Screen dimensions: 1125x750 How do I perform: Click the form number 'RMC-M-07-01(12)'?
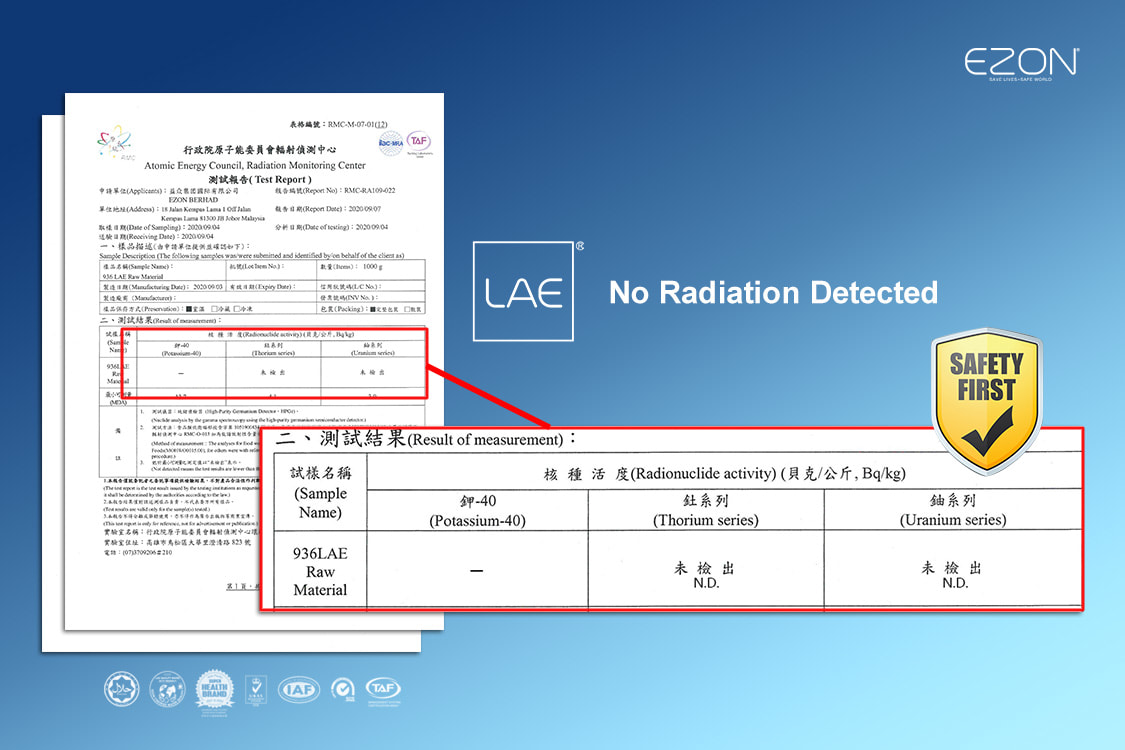(x=357, y=124)
